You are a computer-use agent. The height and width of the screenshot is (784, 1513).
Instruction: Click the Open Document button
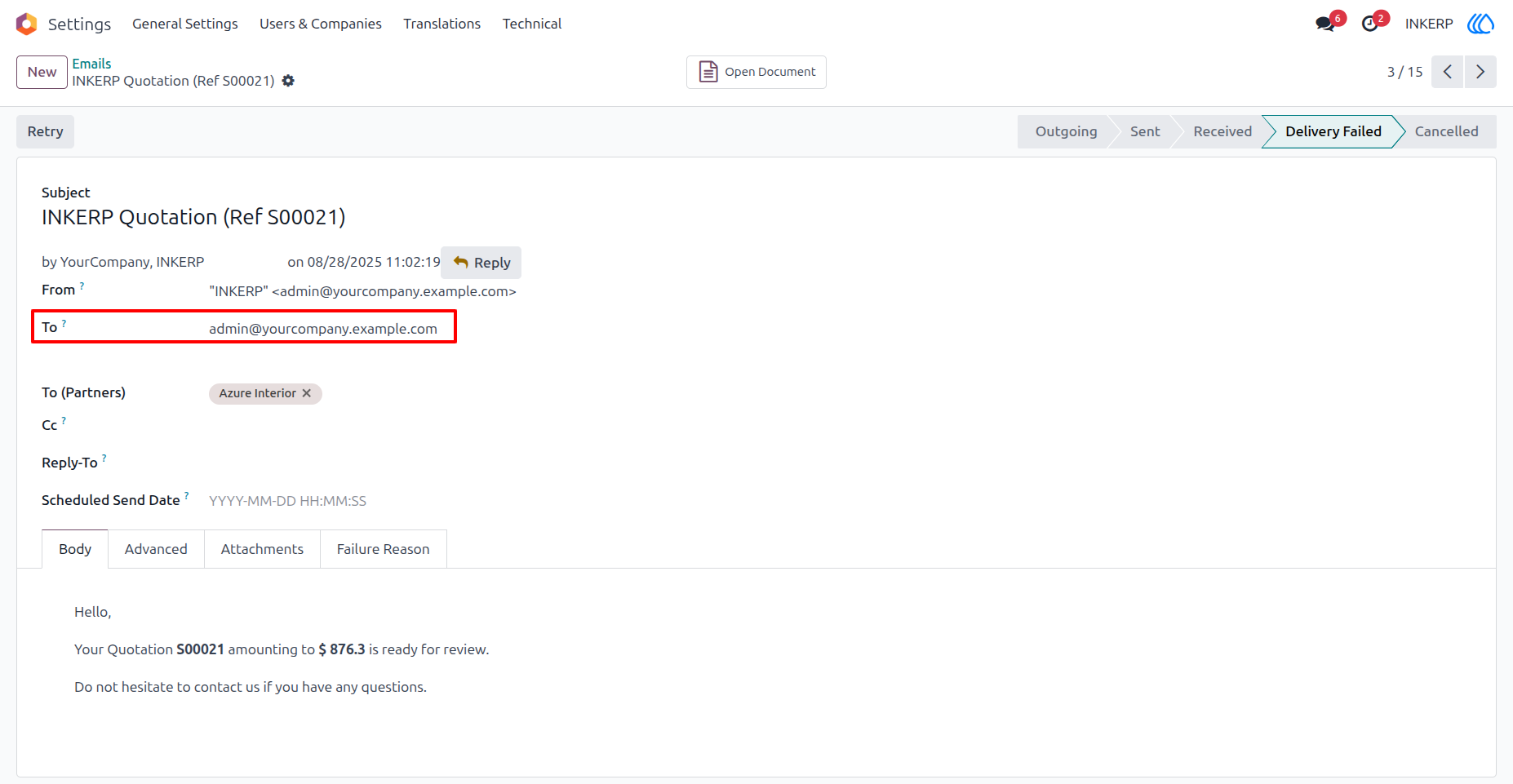756,72
